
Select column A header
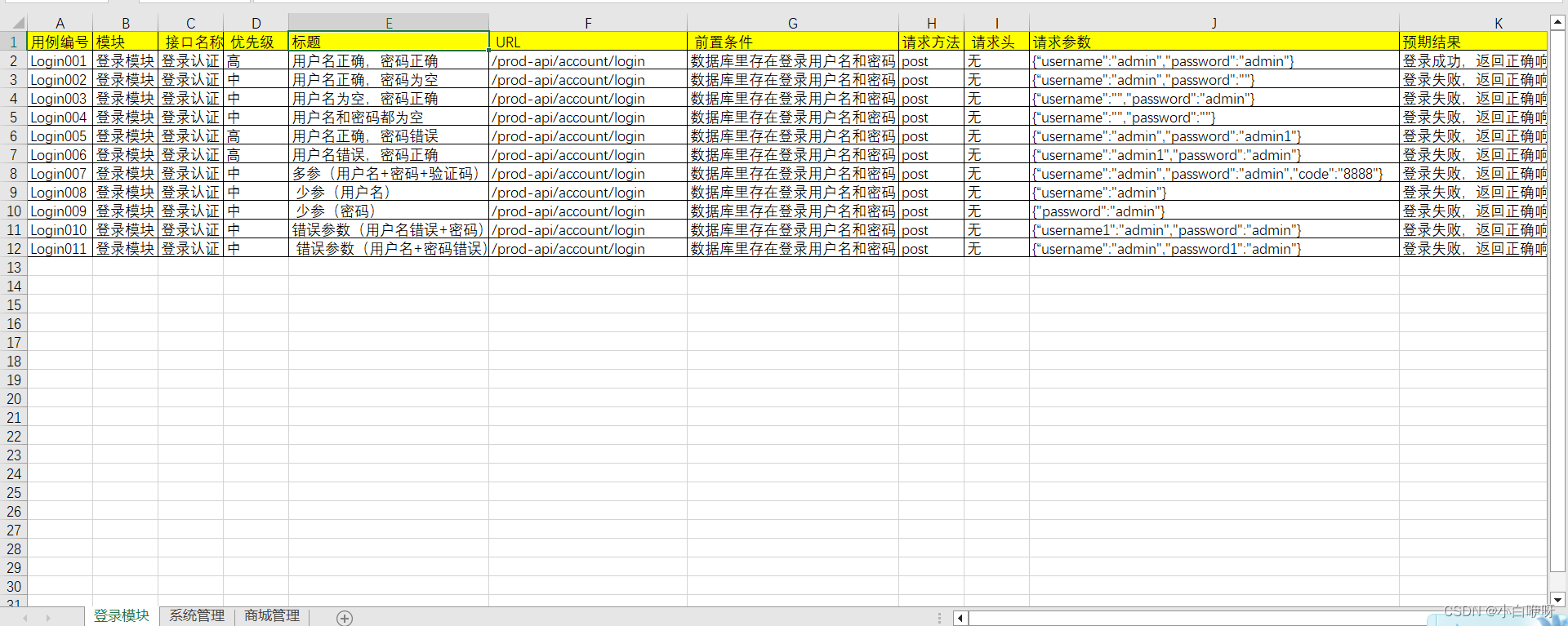(60, 23)
